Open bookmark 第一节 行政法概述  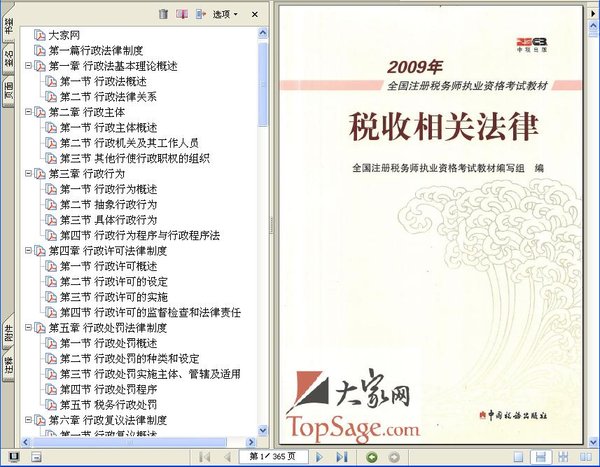(x=103, y=81)
